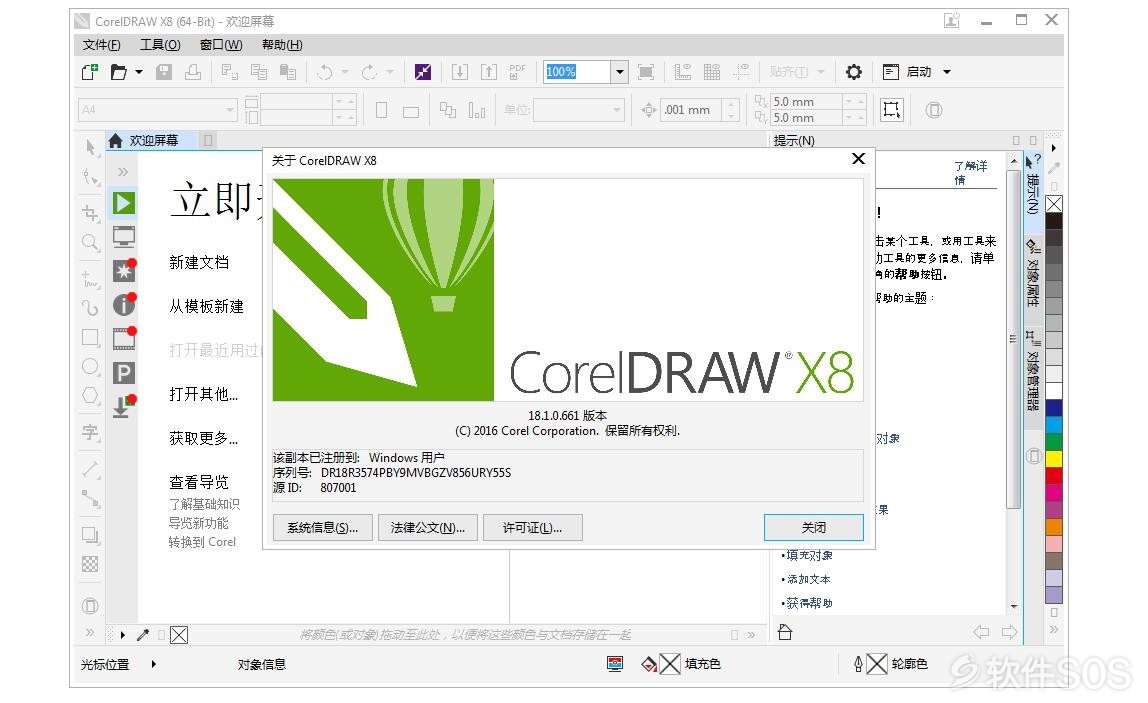
Task: Select the cyan swatch in color palette
Action: click(x=1054, y=425)
